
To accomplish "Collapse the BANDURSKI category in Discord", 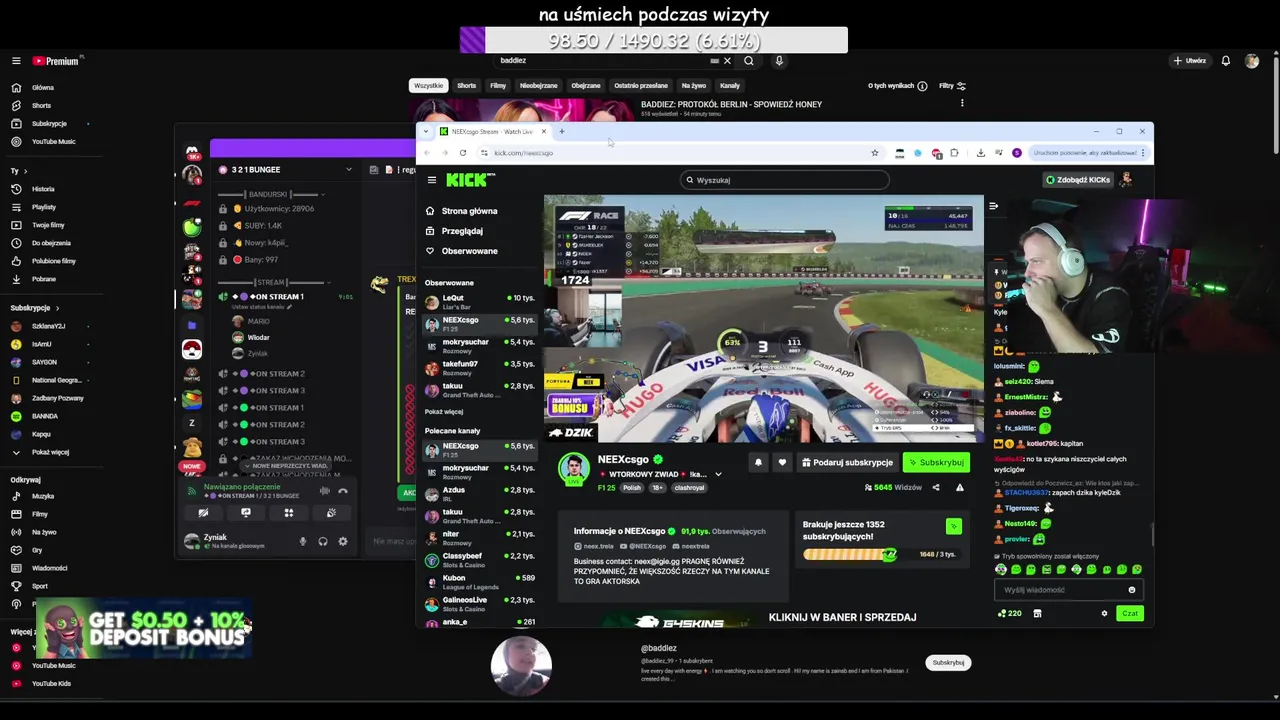I will (x=269, y=194).
